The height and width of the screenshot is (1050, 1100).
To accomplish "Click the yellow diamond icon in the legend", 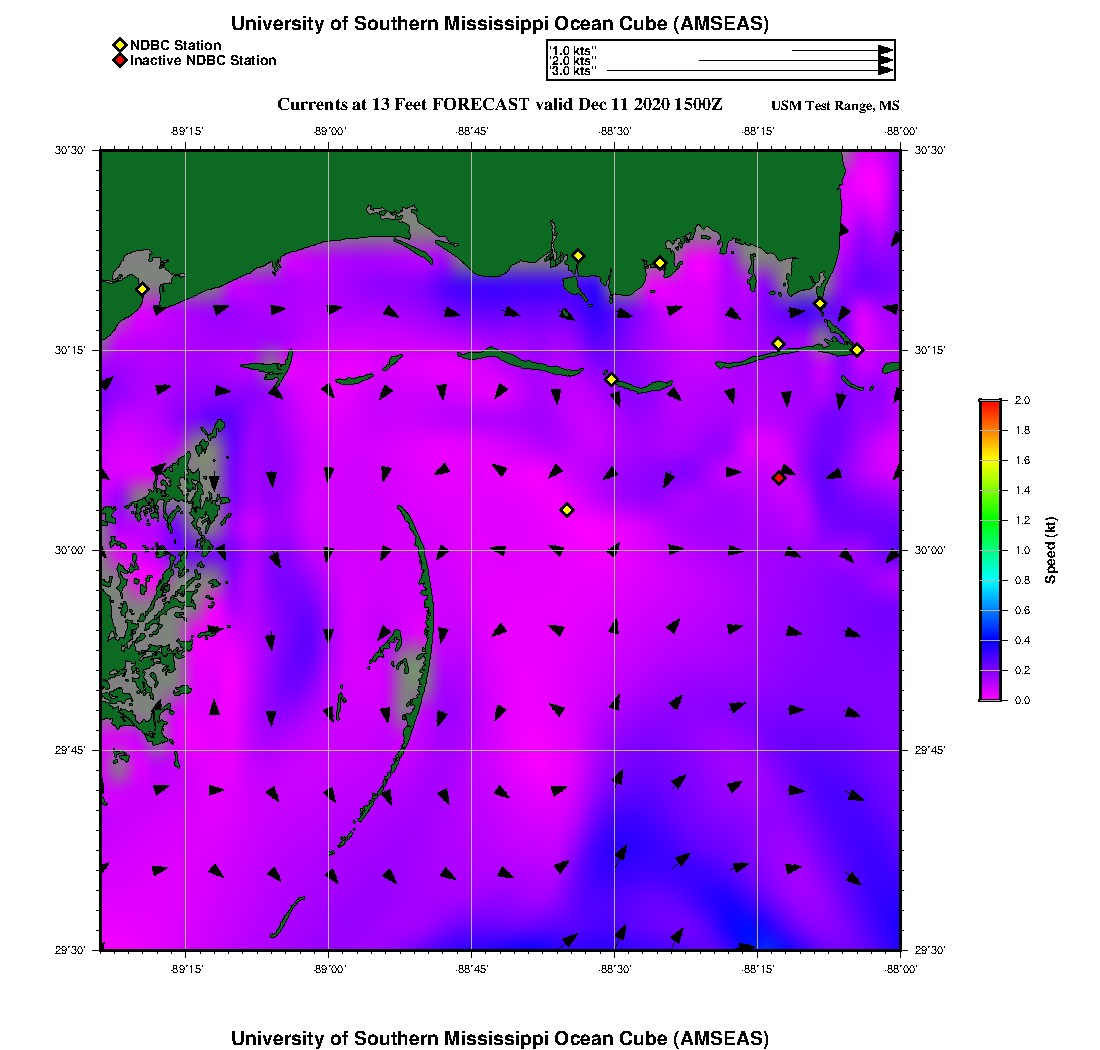I will 119,45.
